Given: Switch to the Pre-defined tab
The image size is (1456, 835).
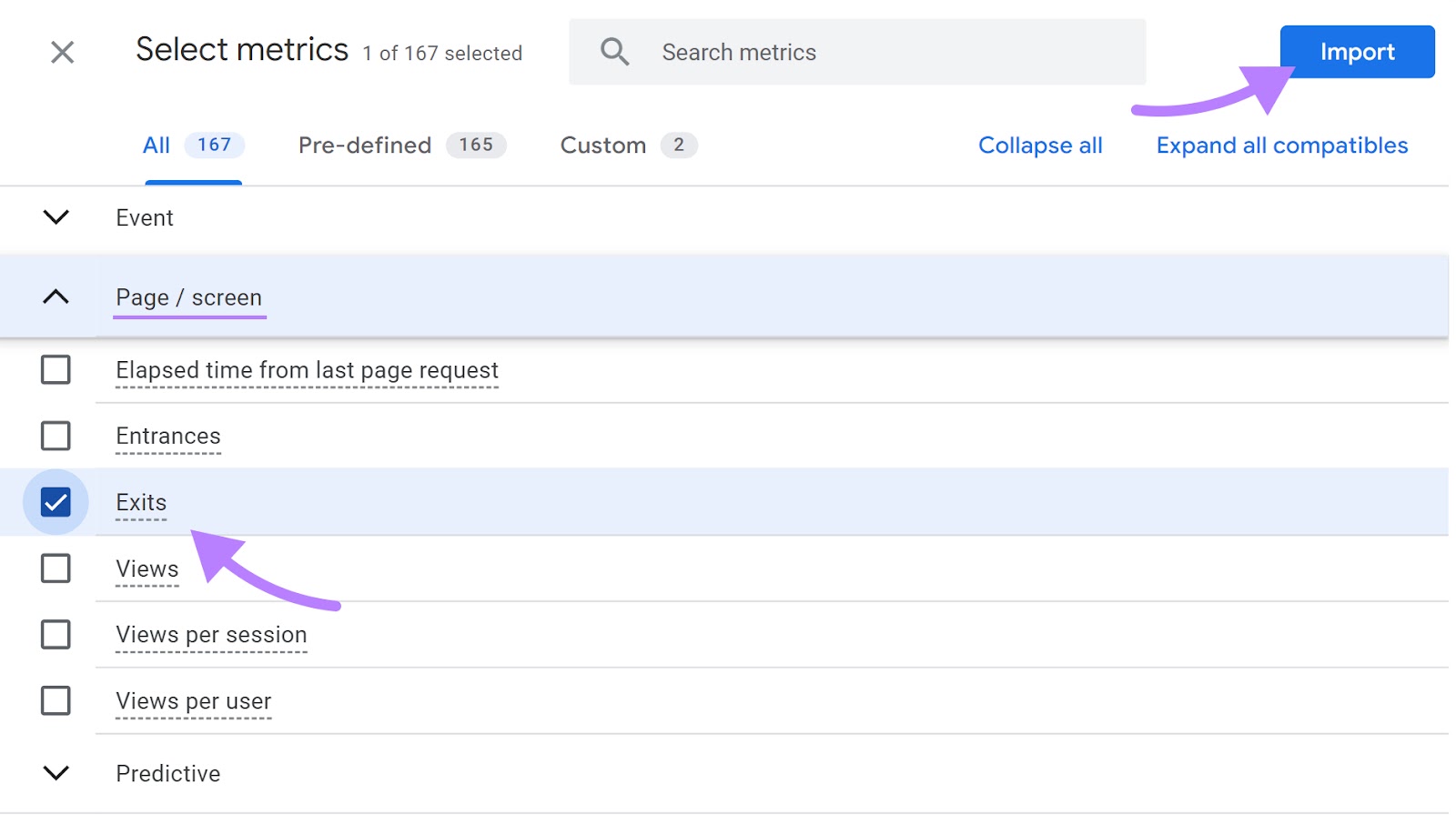Looking at the screenshot, I should click(x=364, y=145).
